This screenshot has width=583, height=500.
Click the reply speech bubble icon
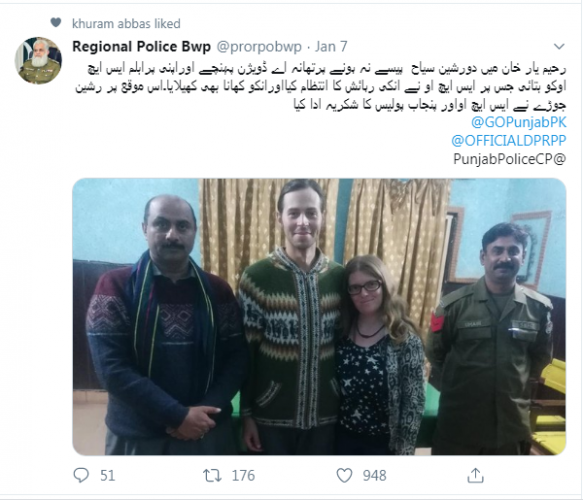pos(81,475)
